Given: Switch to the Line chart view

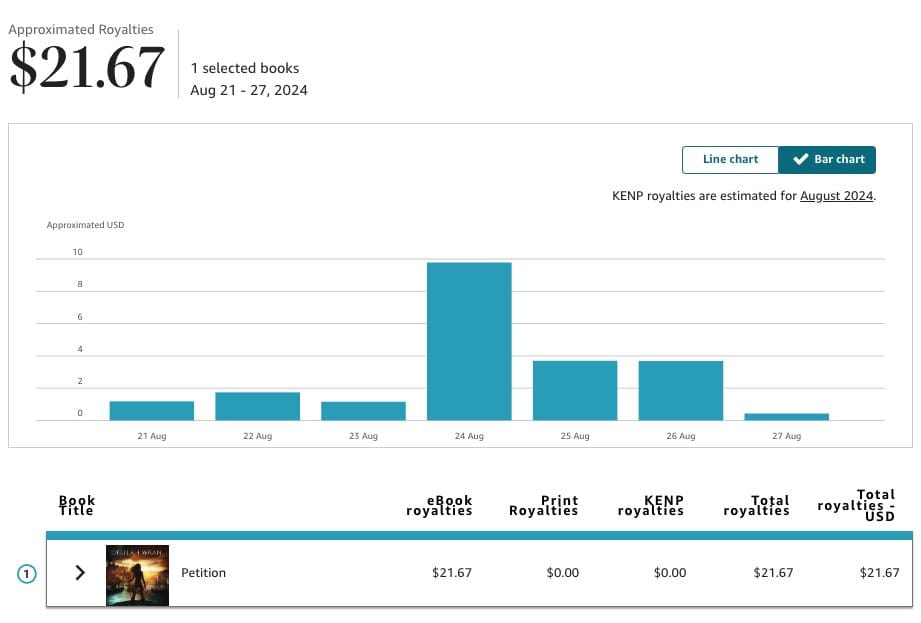Looking at the screenshot, I should (x=730, y=159).
